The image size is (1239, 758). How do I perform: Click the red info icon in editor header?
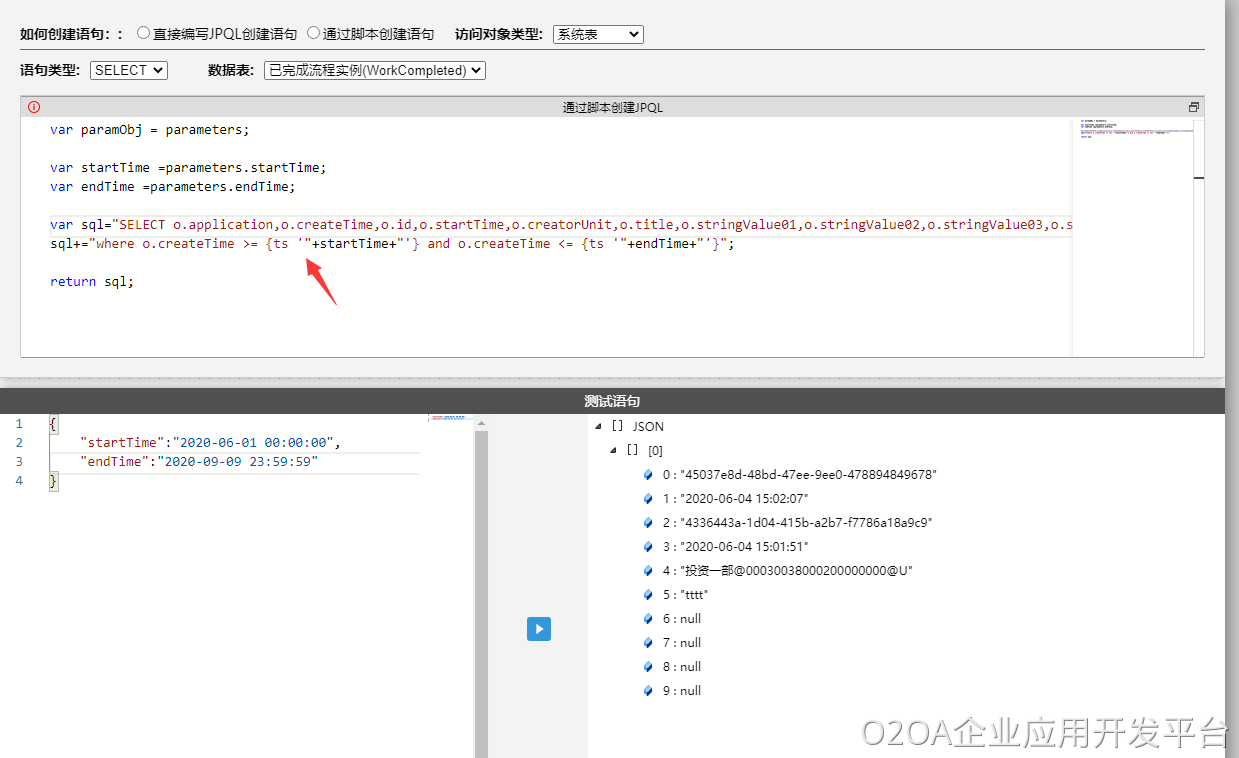(x=34, y=107)
